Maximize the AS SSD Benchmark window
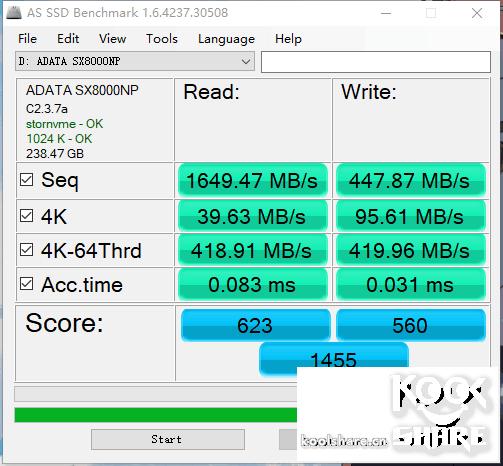The width and height of the screenshot is (503, 466). 431,13
